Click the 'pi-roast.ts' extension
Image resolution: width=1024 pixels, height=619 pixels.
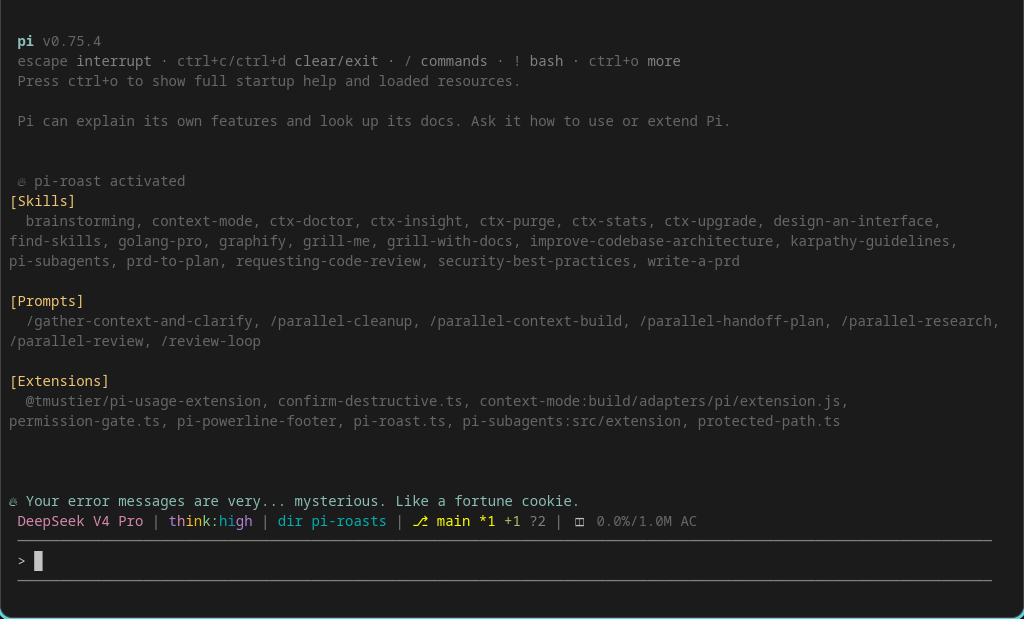pyautogui.click(x=399, y=421)
